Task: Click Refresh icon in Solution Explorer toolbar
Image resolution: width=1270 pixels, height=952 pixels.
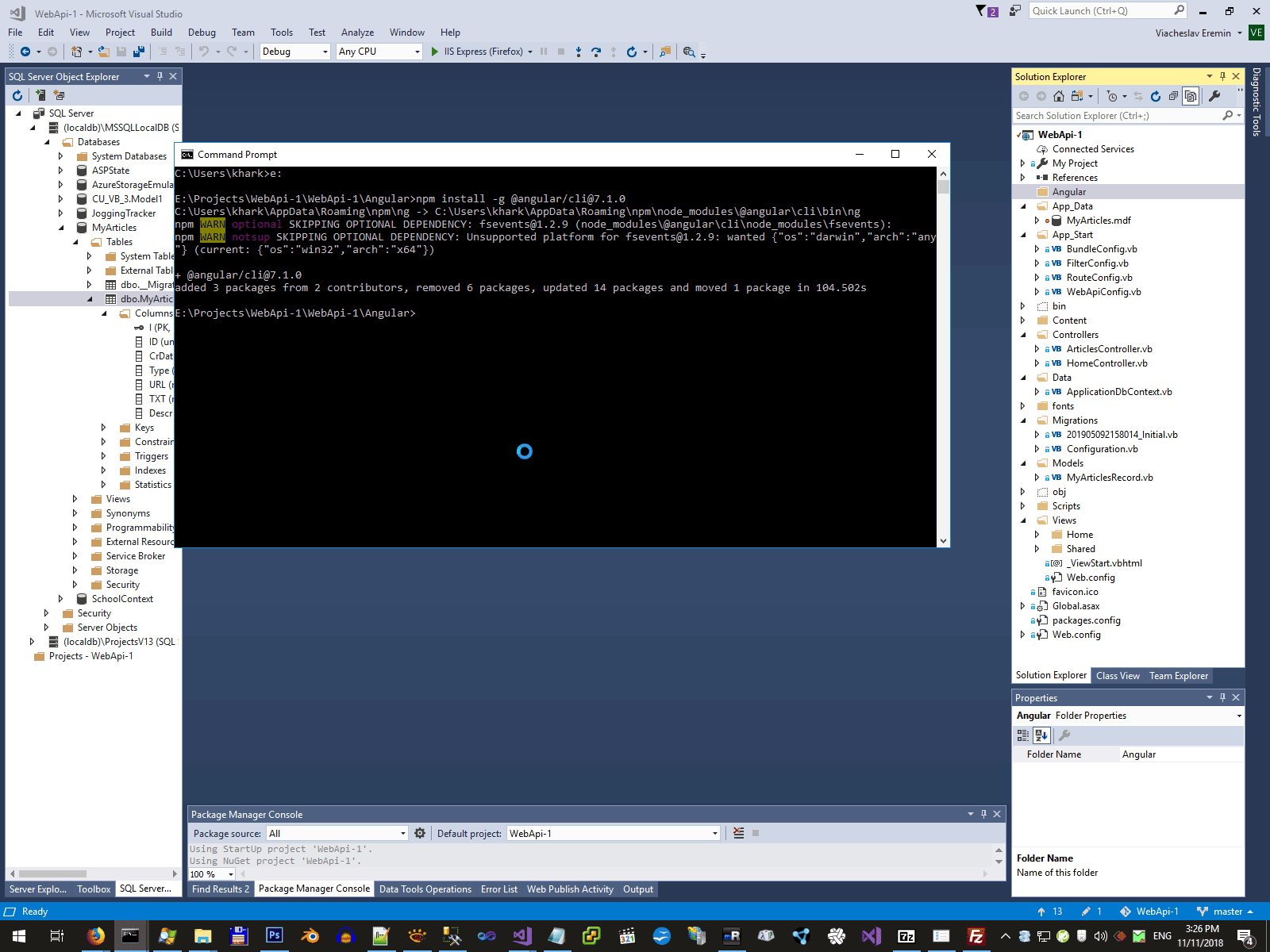Action: (x=1156, y=96)
